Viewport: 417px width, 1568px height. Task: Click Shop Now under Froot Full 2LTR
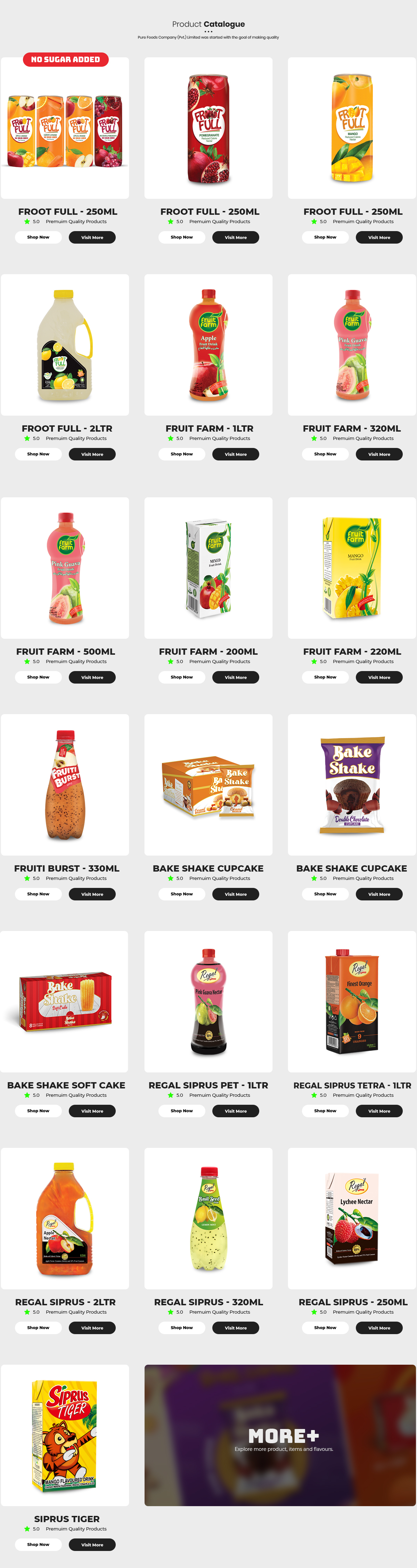[x=38, y=454]
